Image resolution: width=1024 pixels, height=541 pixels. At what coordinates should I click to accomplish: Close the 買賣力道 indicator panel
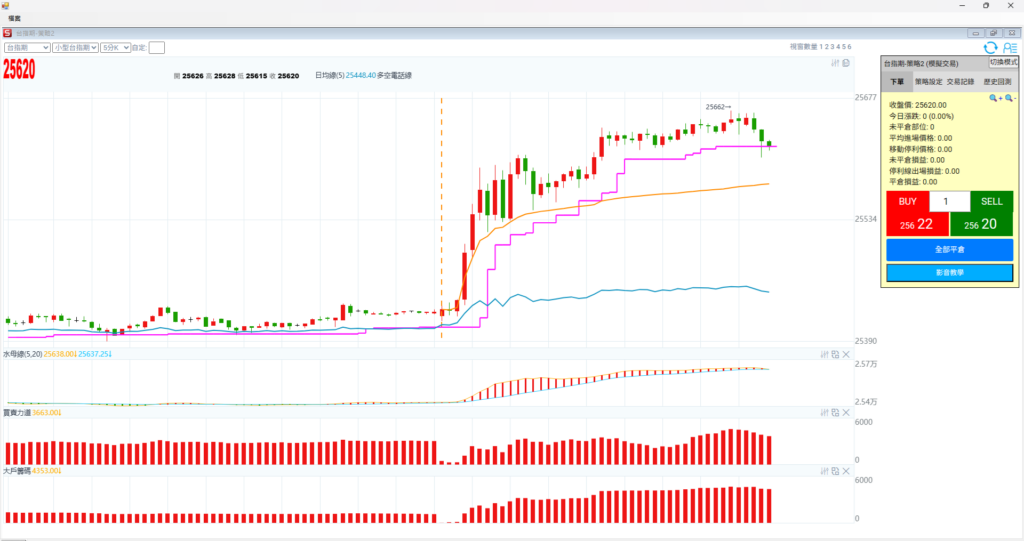pos(846,412)
